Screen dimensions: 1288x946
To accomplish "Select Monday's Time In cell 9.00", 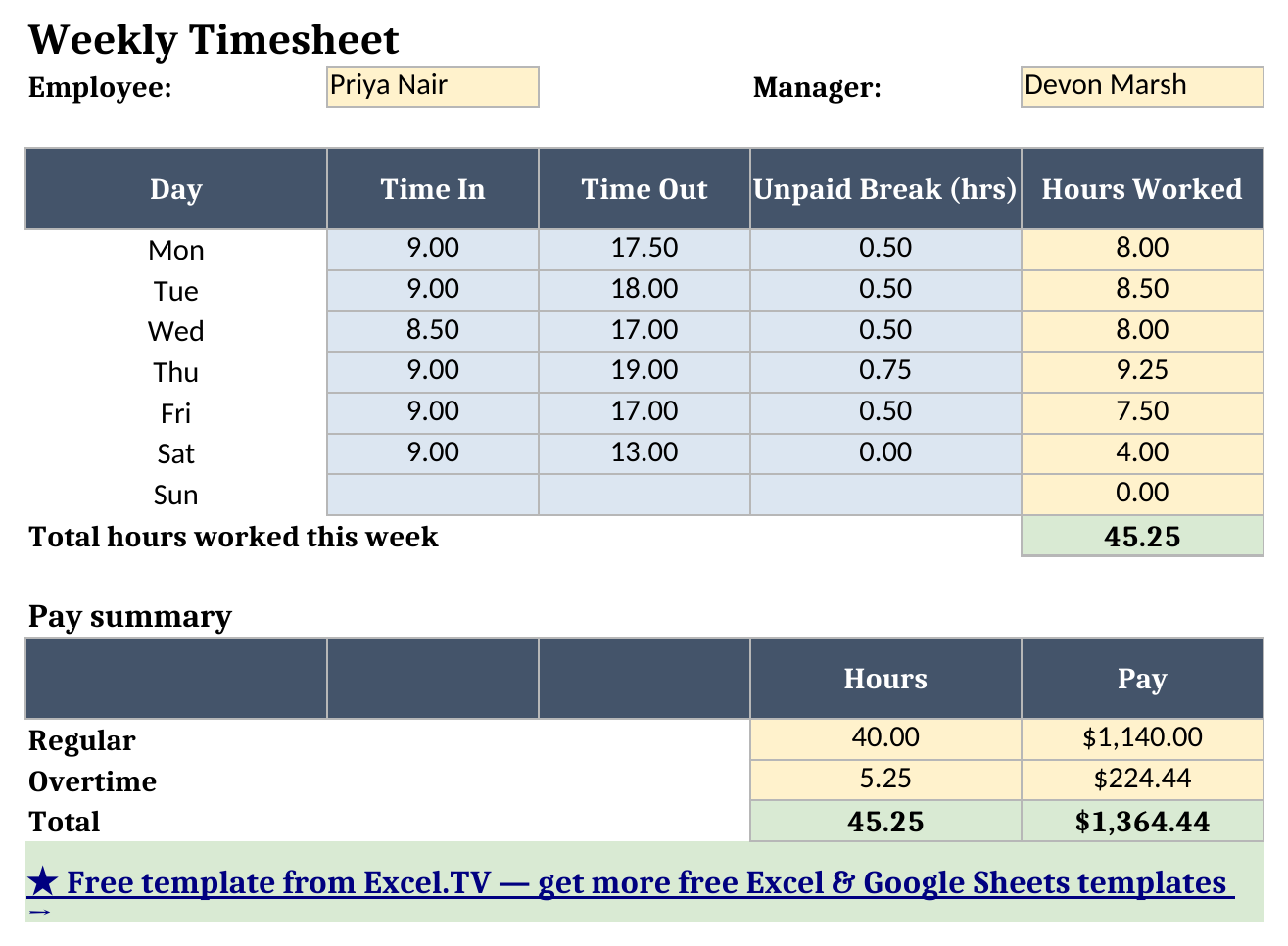I will (433, 249).
